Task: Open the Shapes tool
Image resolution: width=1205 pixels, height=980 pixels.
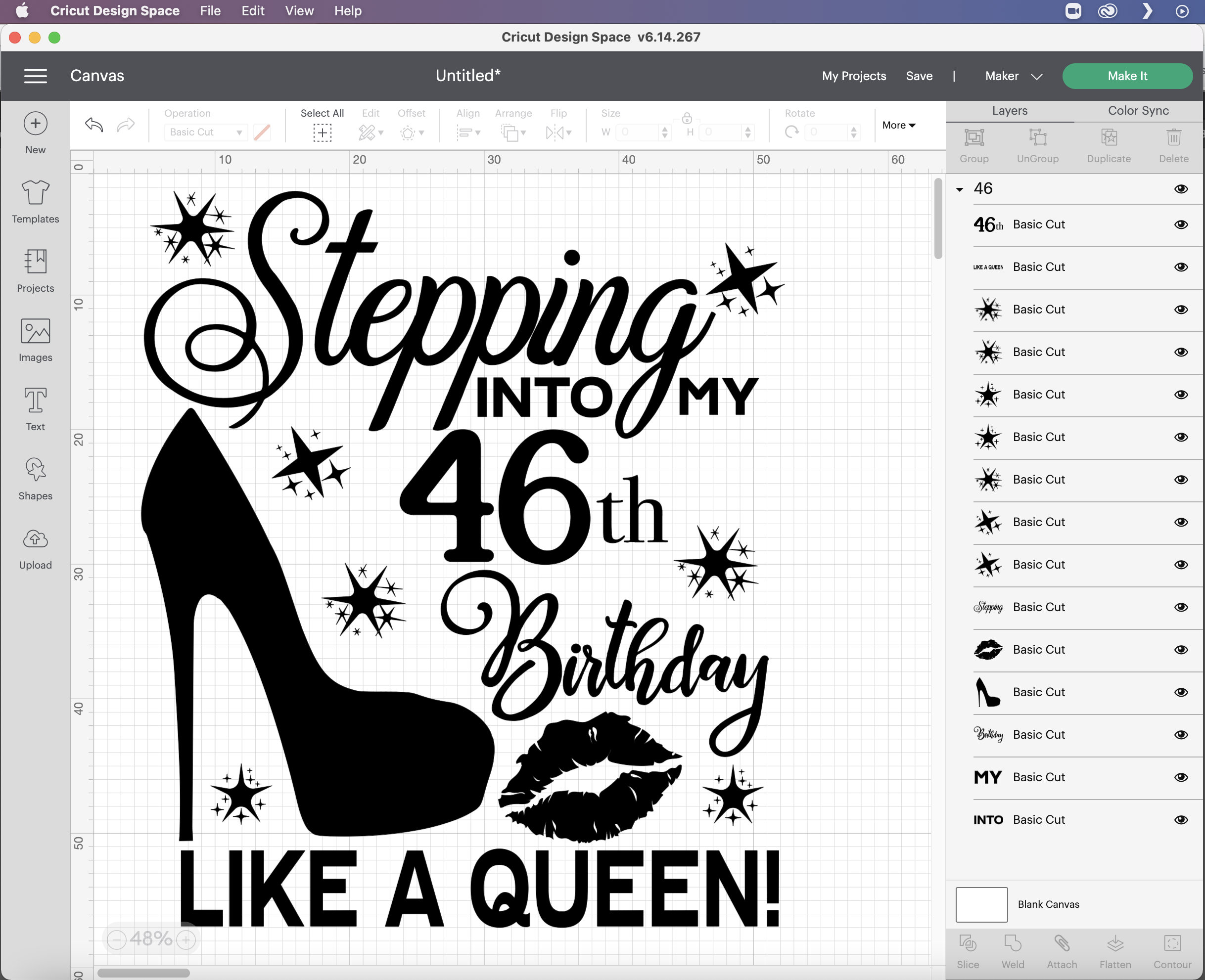Action: (x=35, y=477)
